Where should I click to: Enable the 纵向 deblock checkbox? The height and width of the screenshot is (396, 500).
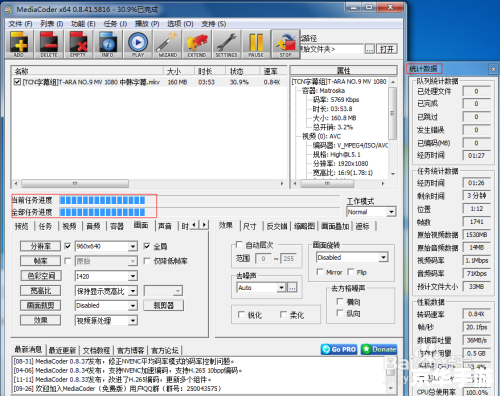point(340,313)
